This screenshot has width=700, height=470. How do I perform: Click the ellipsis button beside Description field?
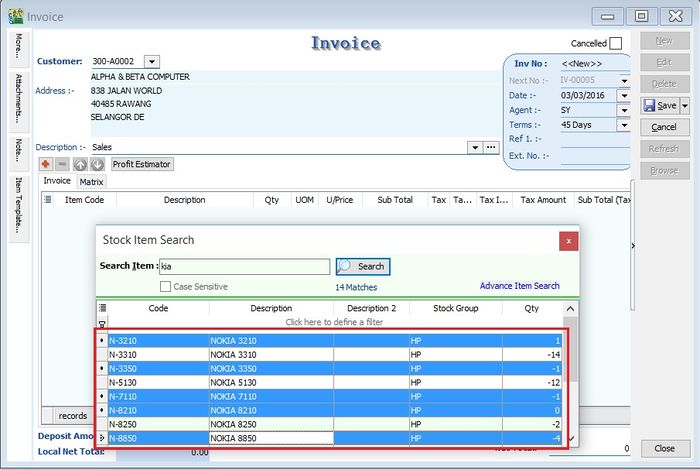[x=490, y=147]
